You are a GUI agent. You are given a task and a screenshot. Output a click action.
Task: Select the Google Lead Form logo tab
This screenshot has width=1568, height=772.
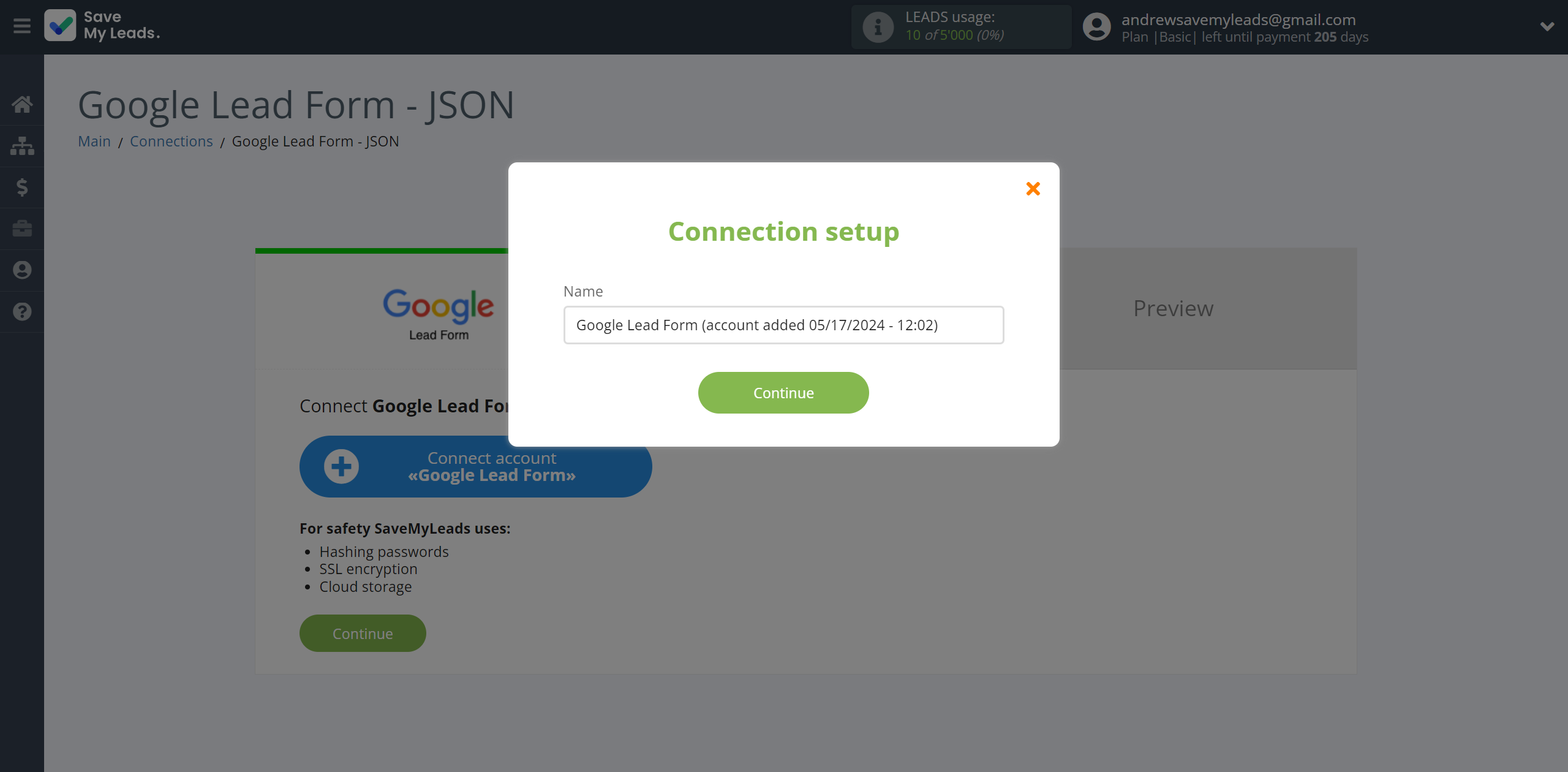pyautogui.click(x=439, y=314)
